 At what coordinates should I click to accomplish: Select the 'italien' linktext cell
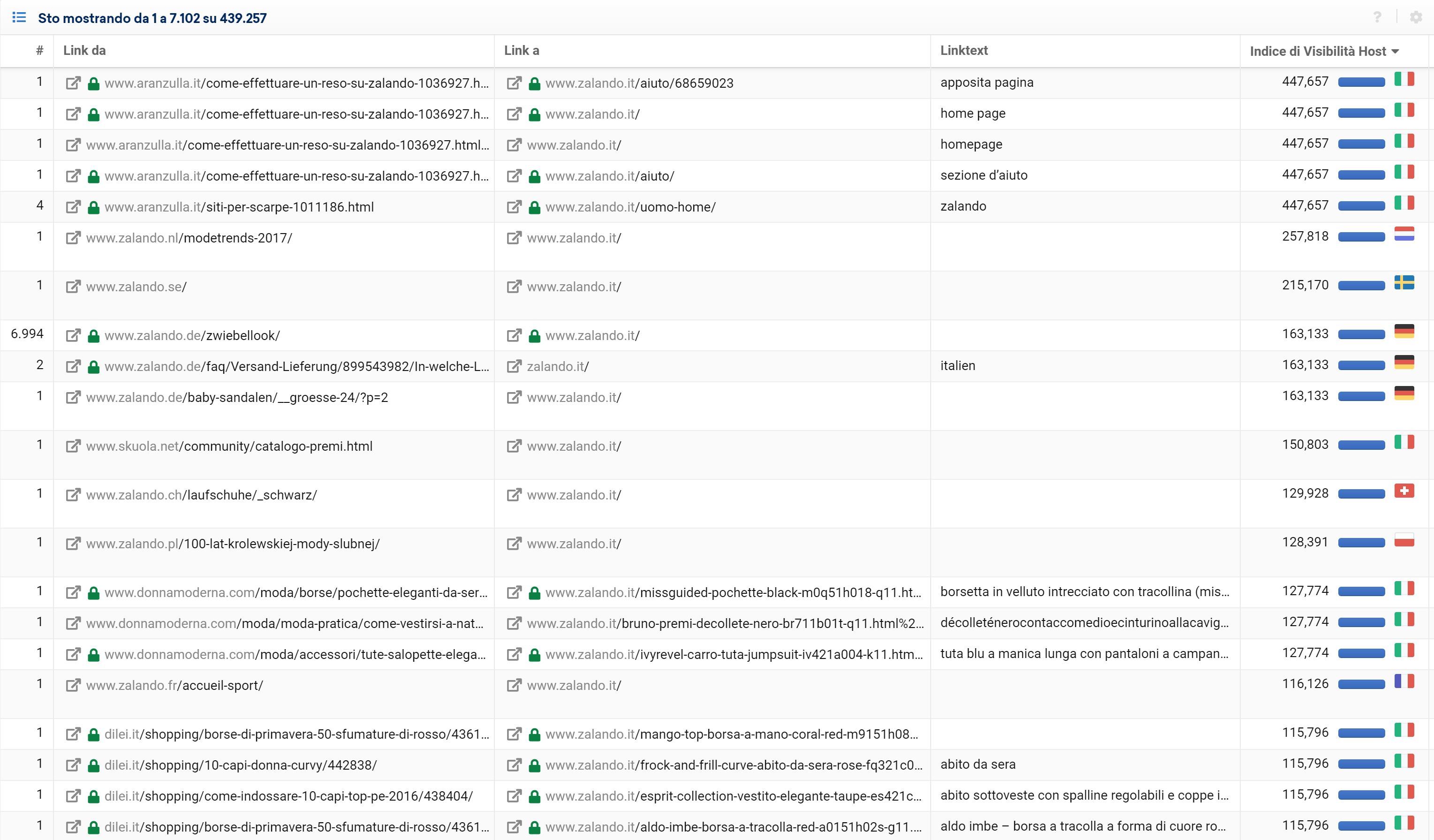[958, 365]
